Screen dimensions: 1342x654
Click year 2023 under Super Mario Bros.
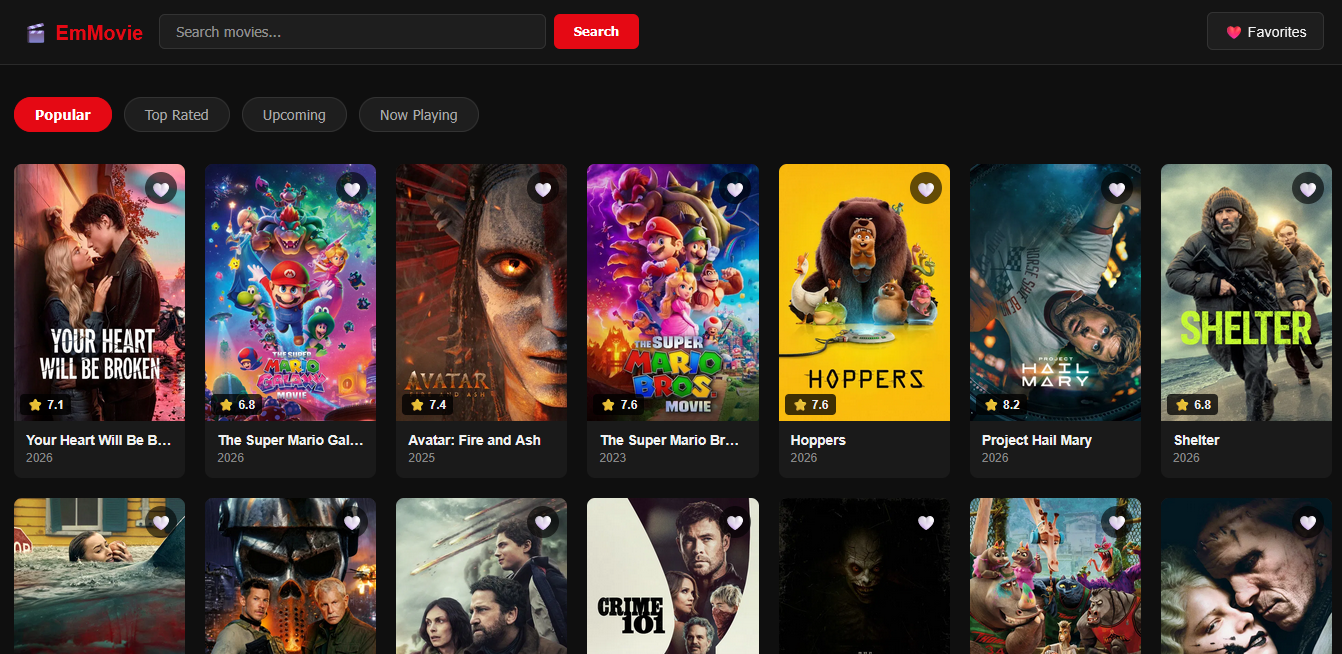[x=613, y=458]
